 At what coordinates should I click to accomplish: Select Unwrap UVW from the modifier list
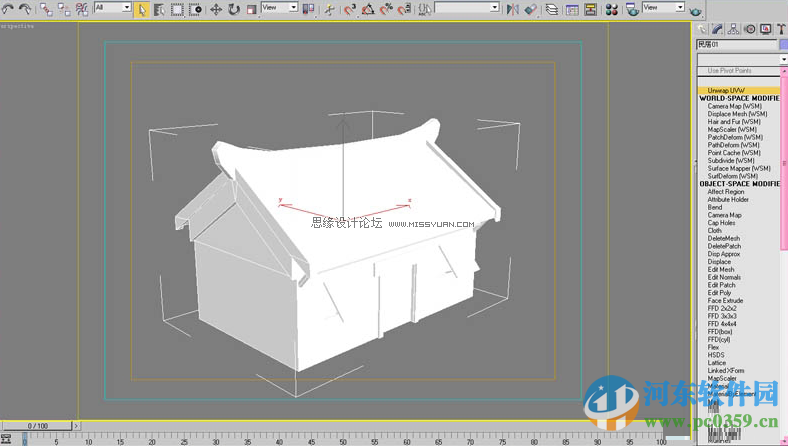pos(725,90)
